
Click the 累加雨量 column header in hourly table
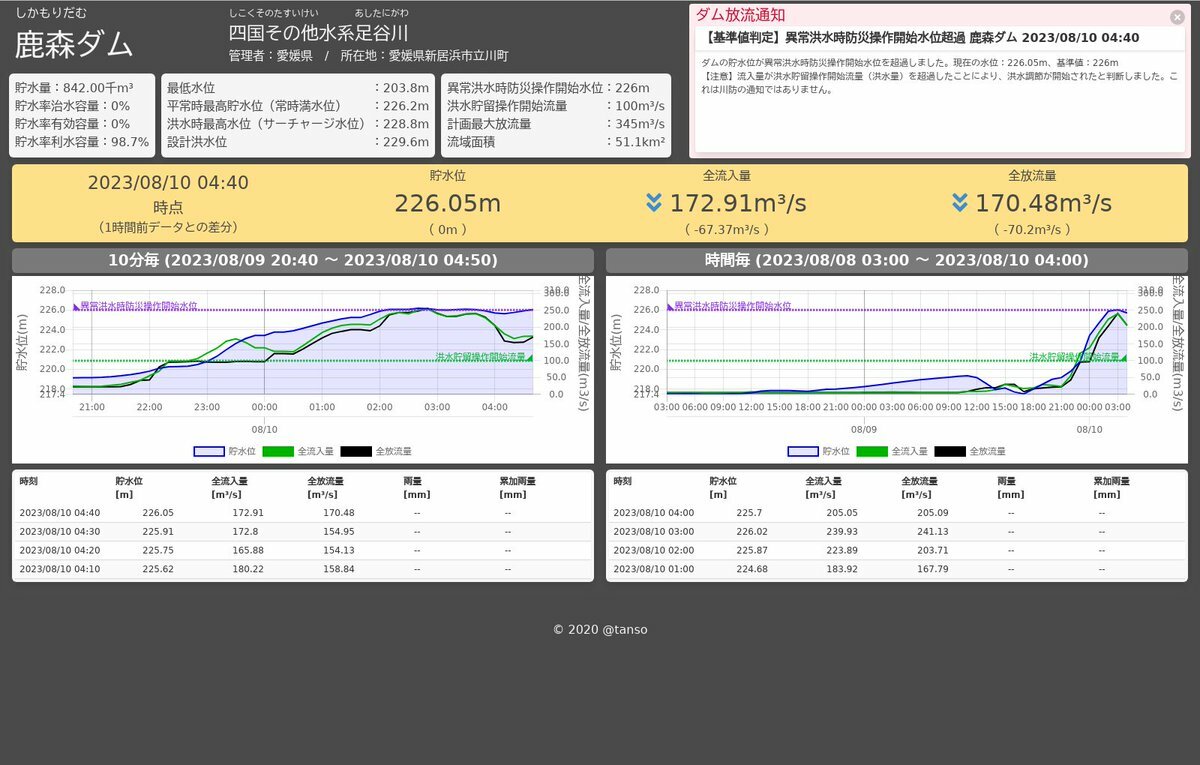(x=1114, y=487)
